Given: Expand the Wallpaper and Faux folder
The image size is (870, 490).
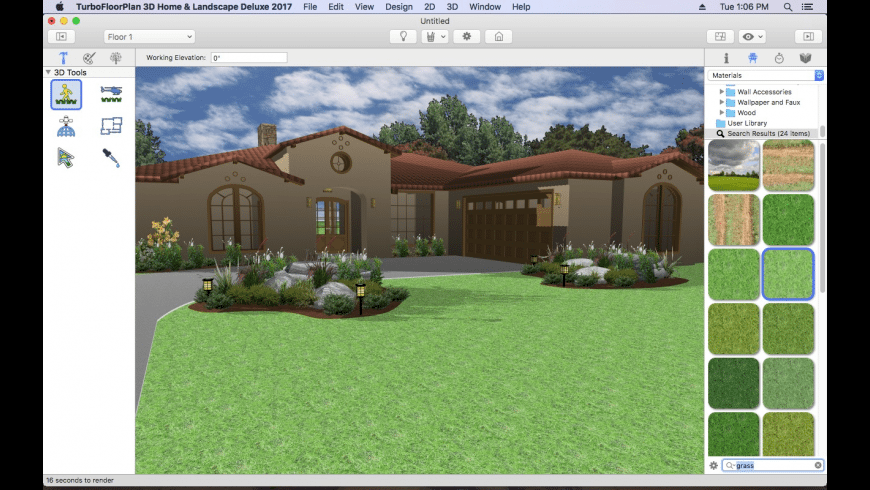Looking at the screenshot, I should point(721,102).
